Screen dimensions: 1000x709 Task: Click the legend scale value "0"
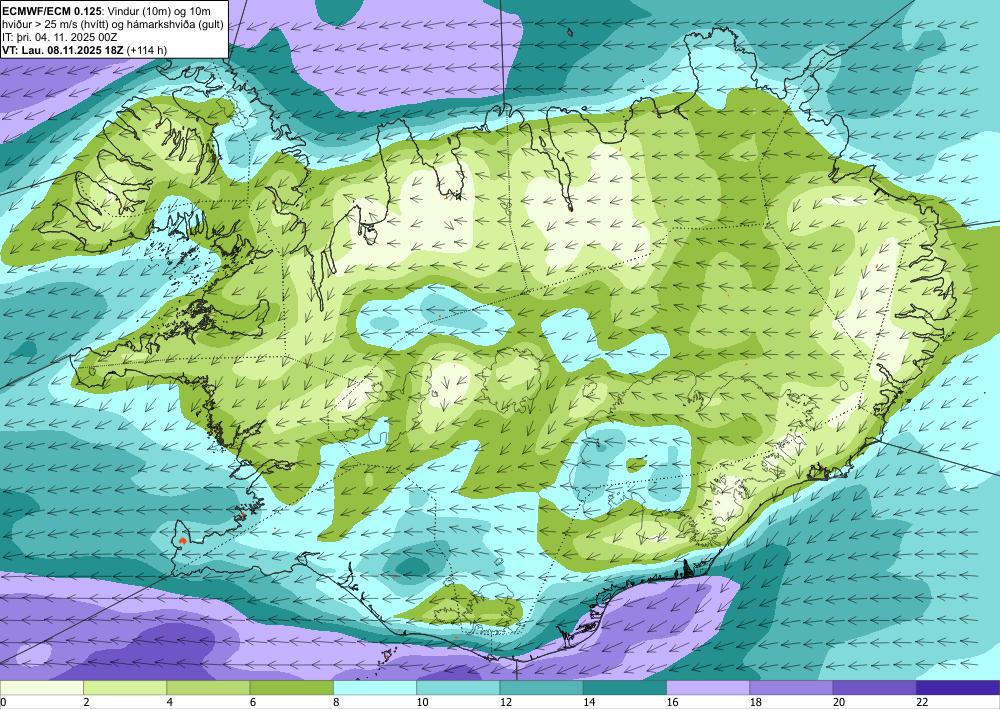tap(3, 702)
